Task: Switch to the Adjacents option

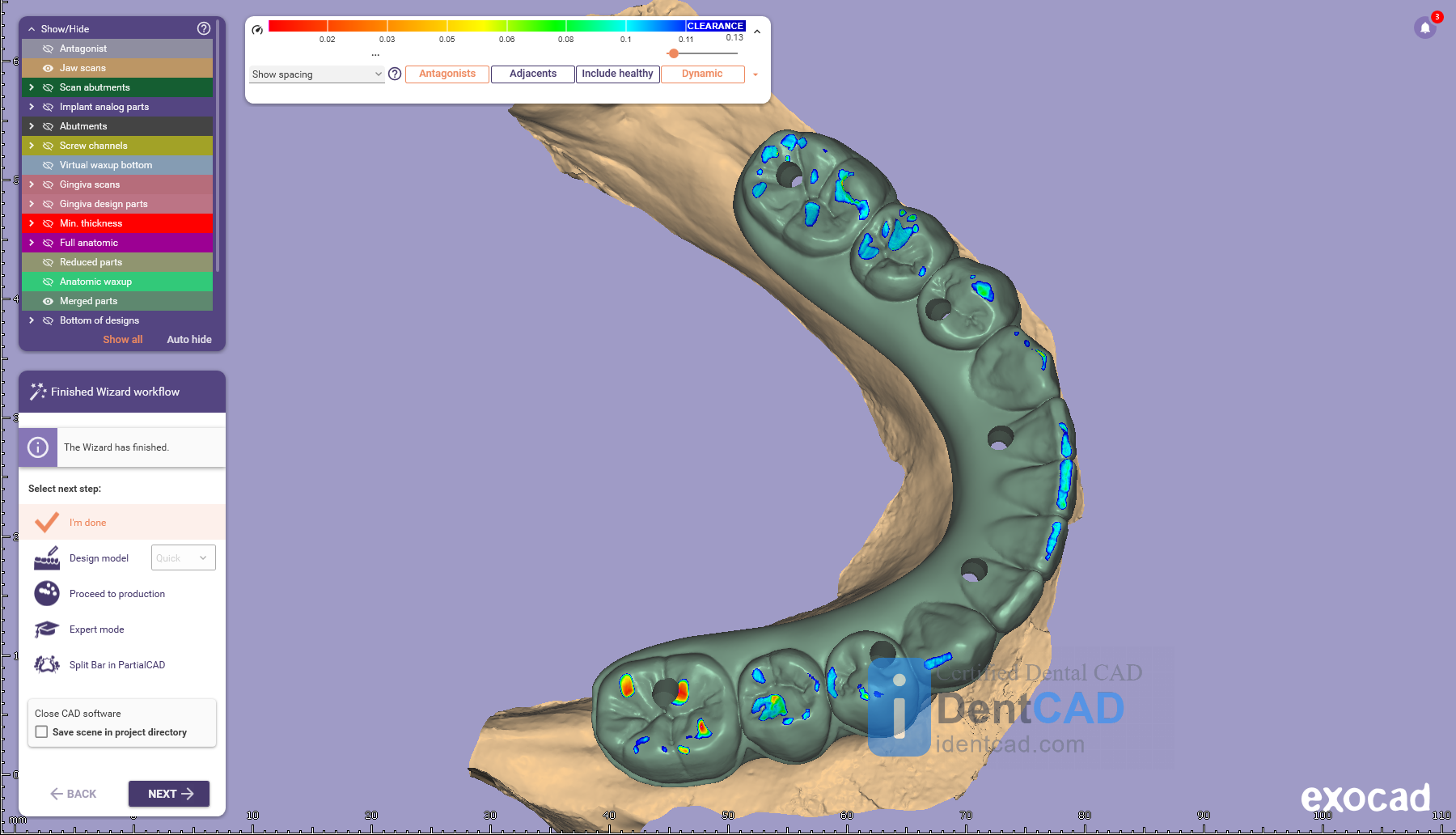Action: pos(532,74)
